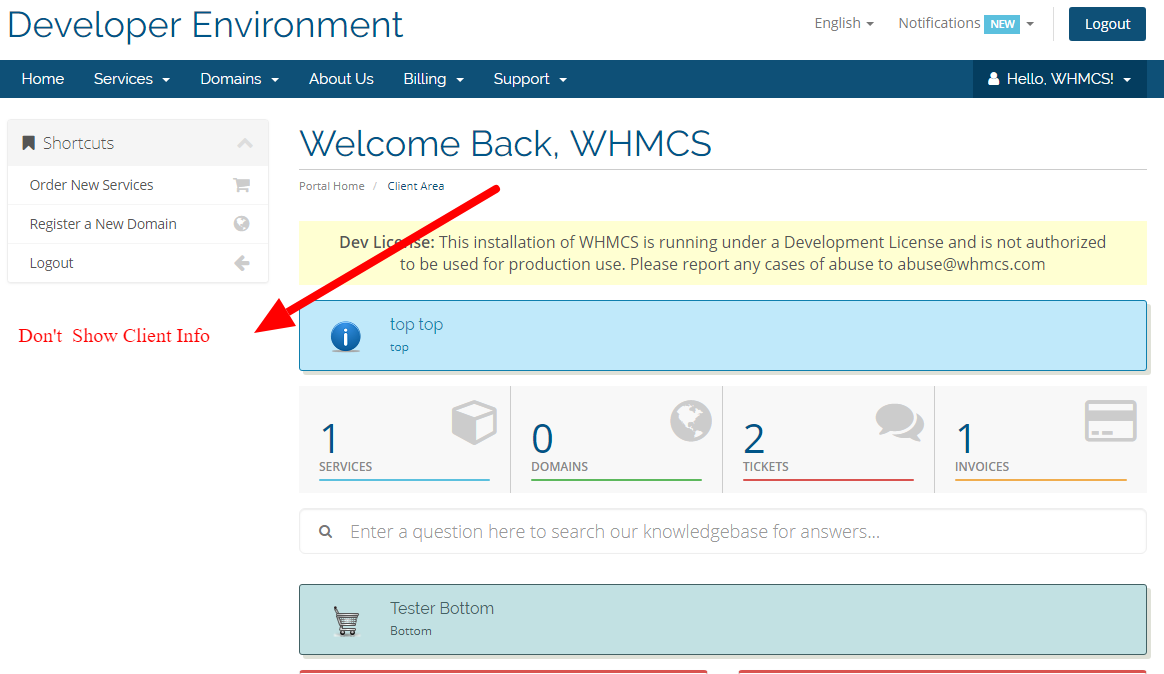1164x674 pixels.
Task: Click the NEW badge beside Notifications
Action: tap(1001, 24)
